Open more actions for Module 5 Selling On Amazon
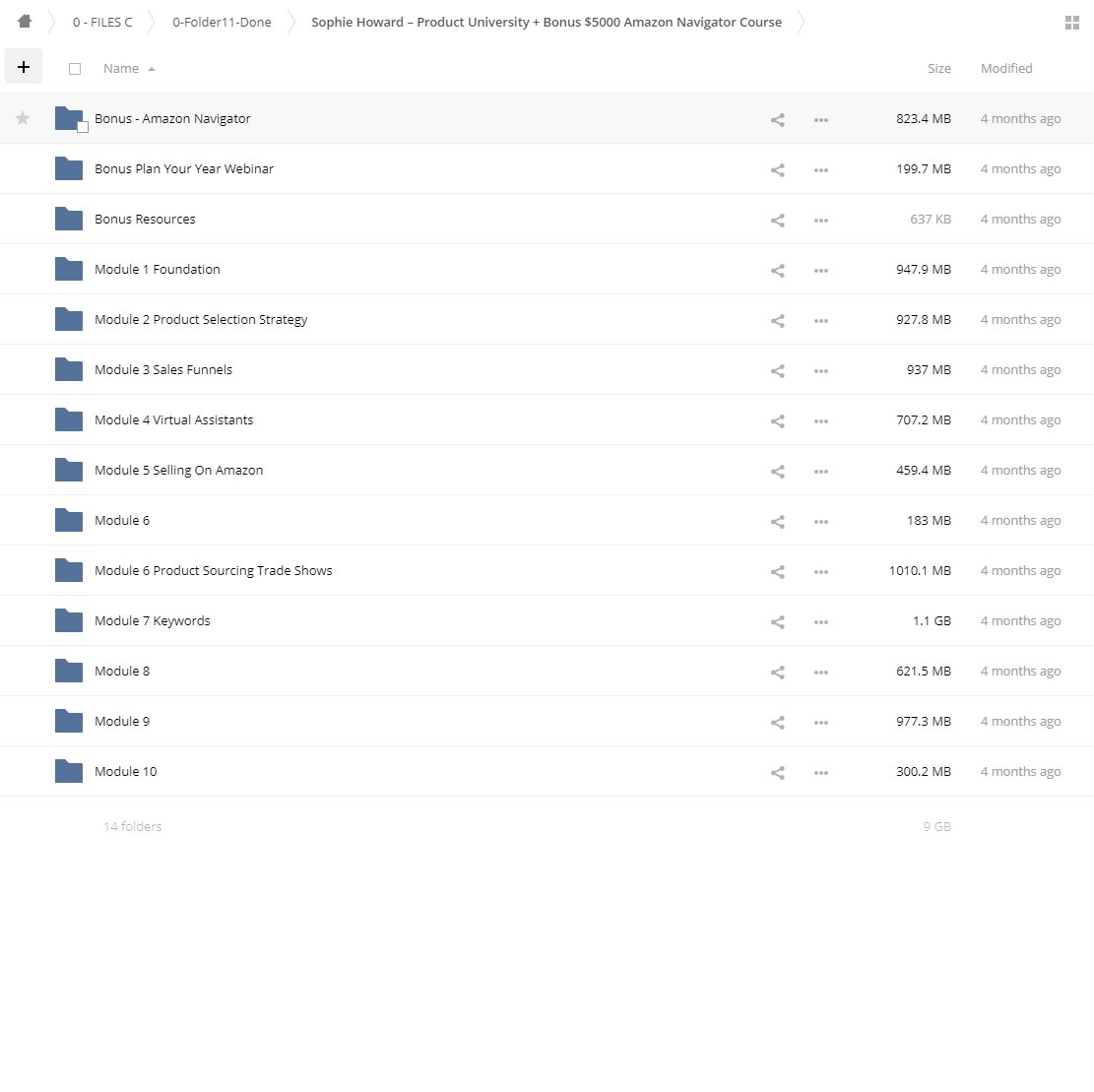 821,472
